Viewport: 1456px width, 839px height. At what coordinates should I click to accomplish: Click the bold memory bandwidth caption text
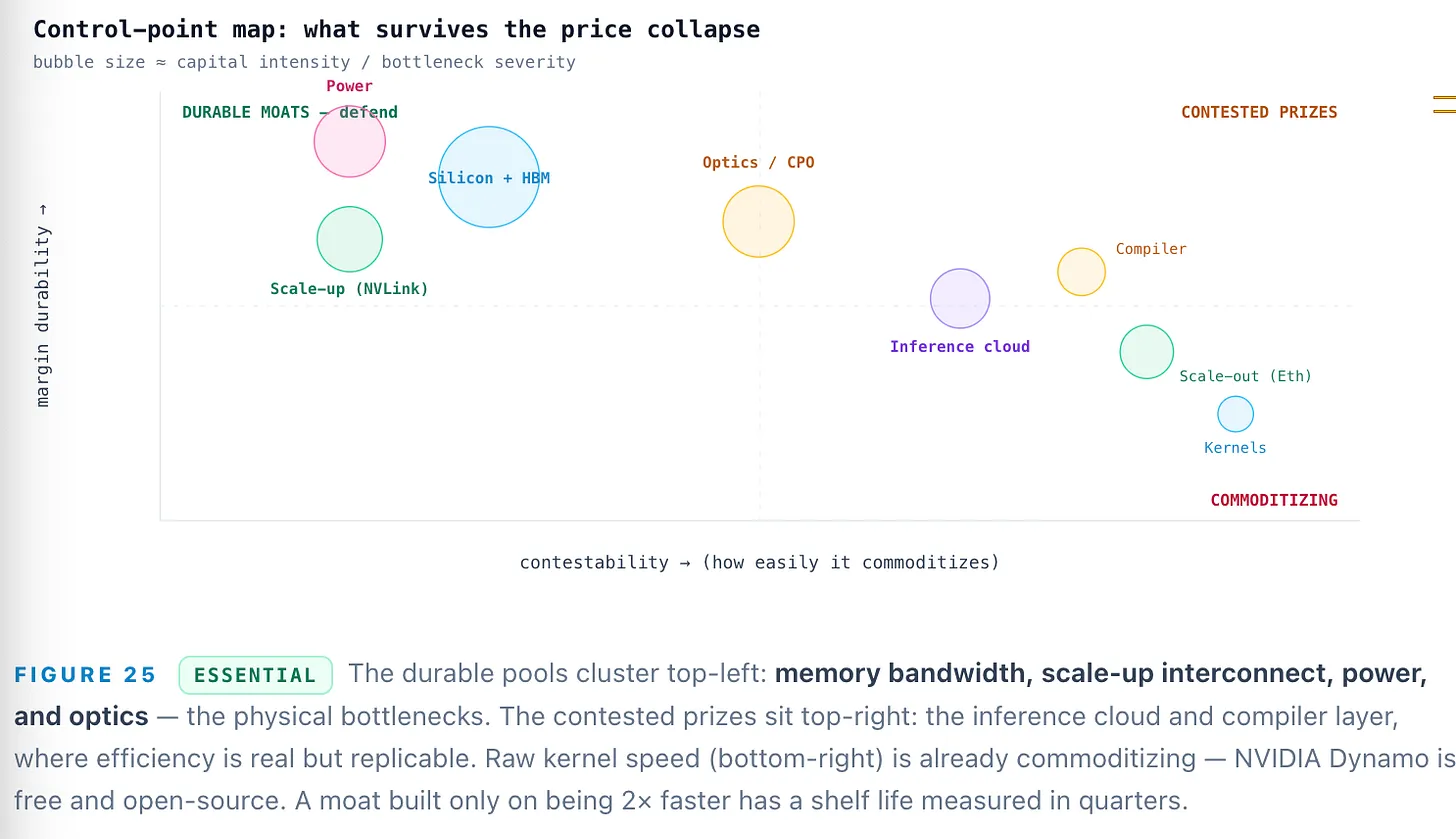901,674
